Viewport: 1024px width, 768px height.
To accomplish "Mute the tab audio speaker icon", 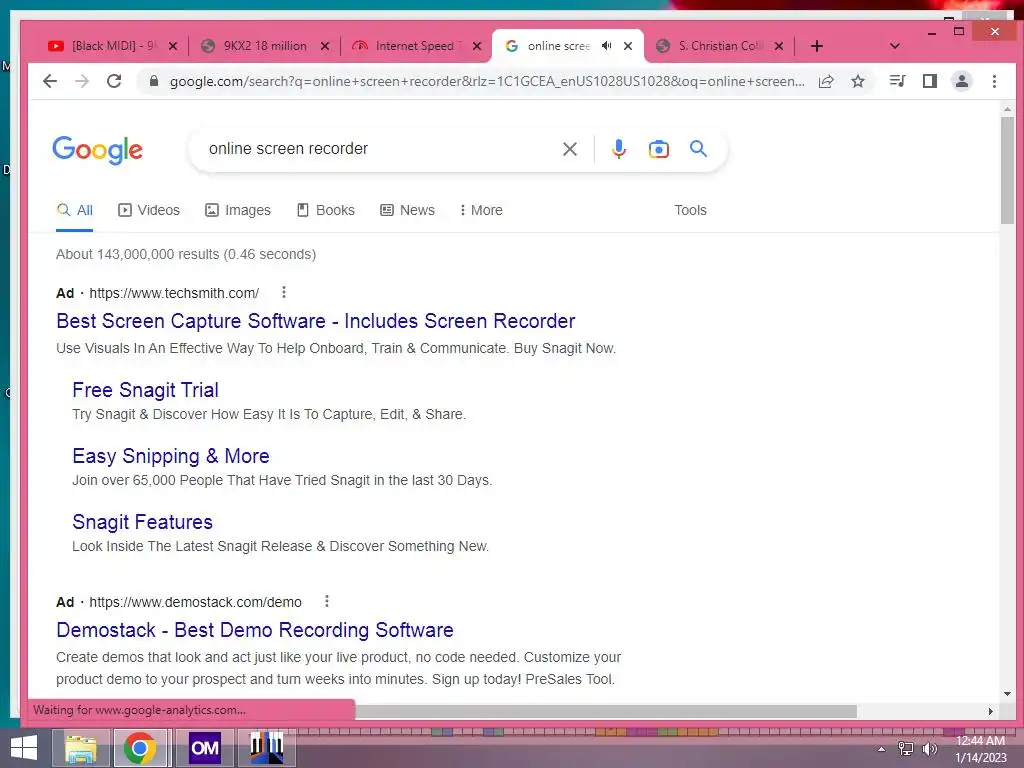I will [x=607, y=46].
